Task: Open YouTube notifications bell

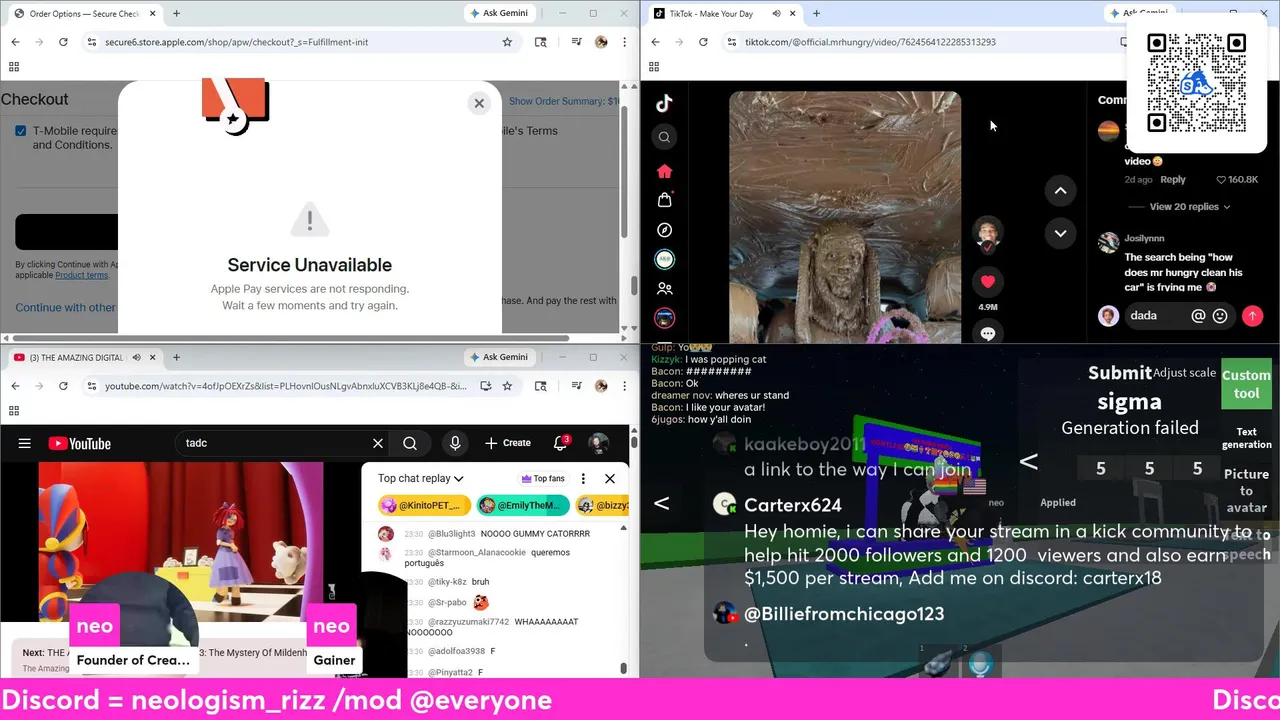Action: coord(560,443)
